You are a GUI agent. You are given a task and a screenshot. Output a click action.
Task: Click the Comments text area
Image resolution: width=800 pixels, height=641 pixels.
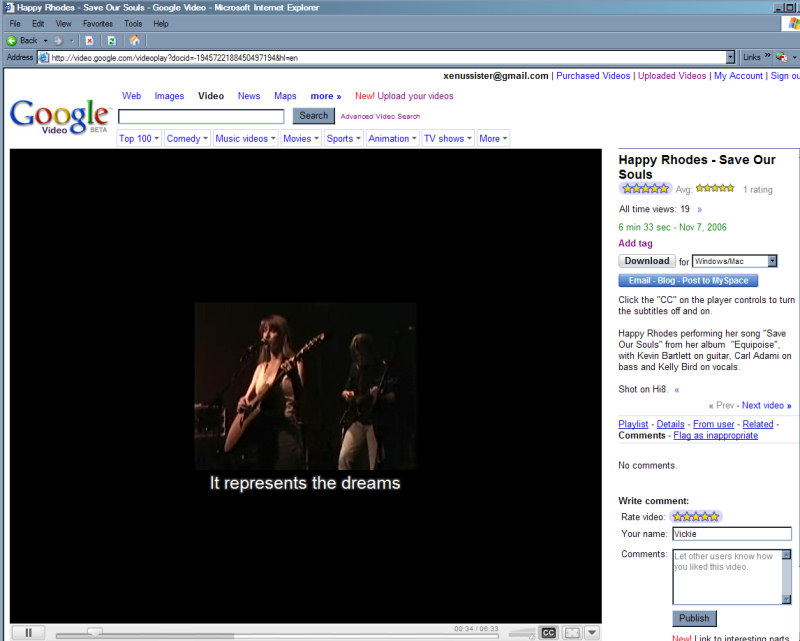728,577
